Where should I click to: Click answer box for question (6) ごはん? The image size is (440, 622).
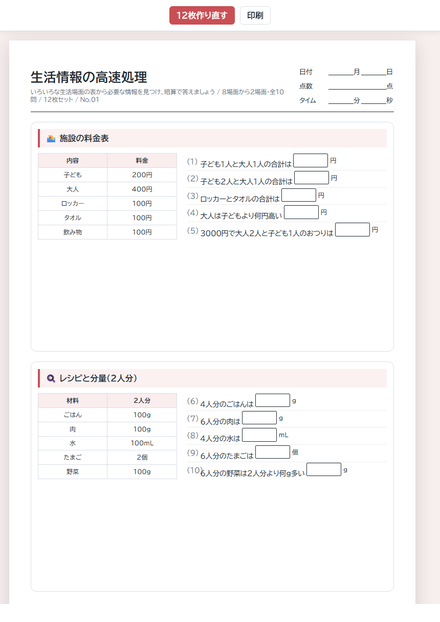[273, 401]
